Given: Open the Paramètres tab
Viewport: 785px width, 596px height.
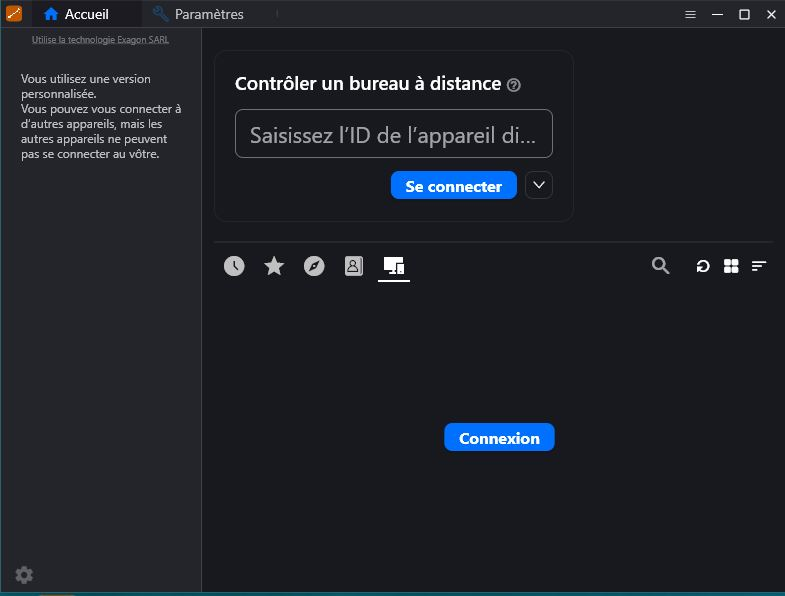Looking at the screenshot, I should [198, 14].
